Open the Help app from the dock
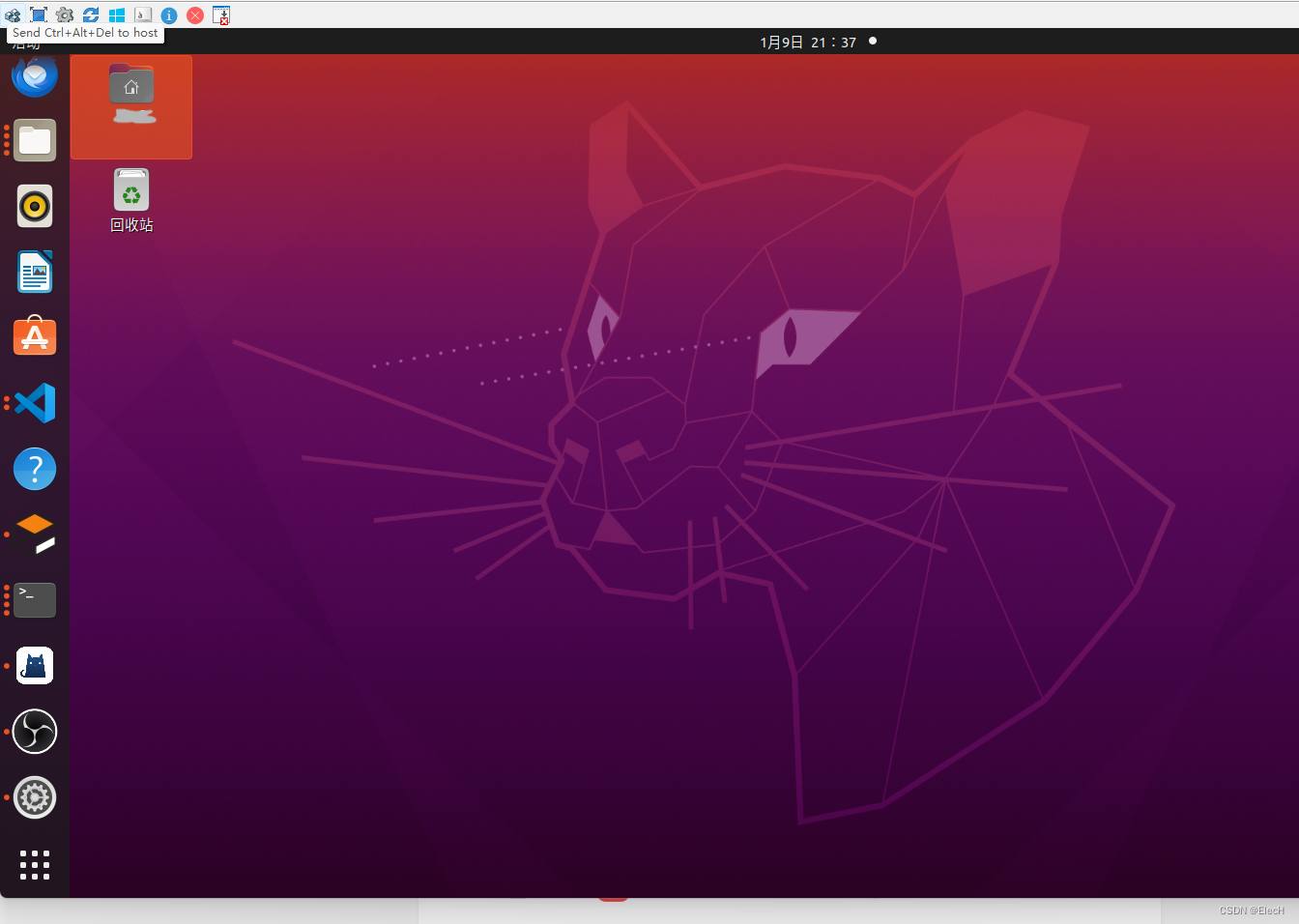This screenshot has height=924, width=1299. point(34,468)
